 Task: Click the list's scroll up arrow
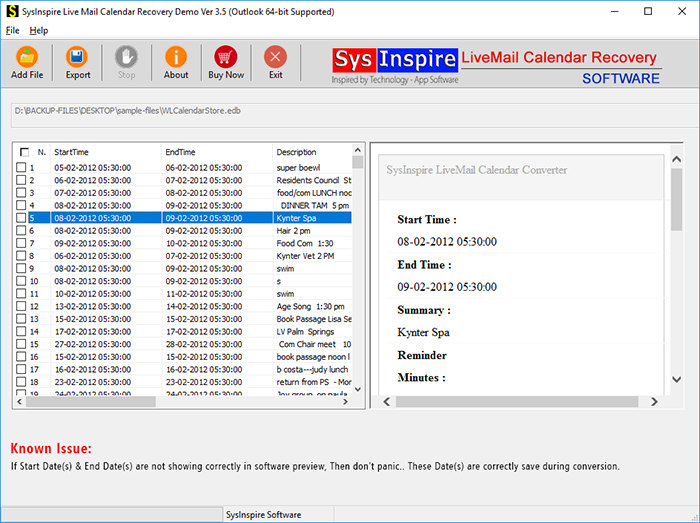pos(358,150)
